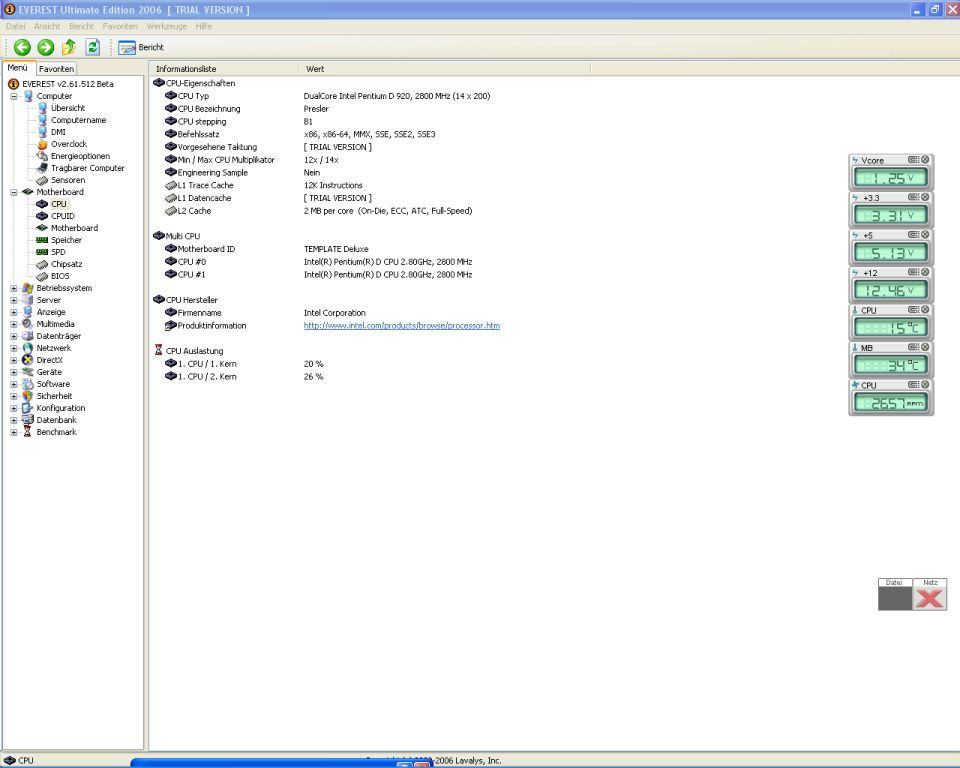The image size is (960, 768).
Task: Open the Favoriten menu in the menu bar
Action: tap(120, 26)
